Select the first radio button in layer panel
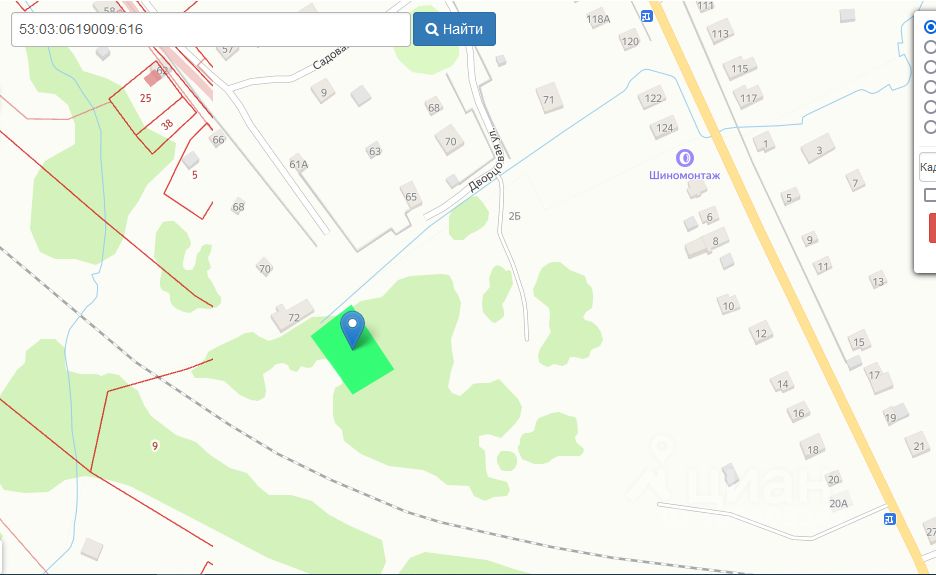The width and height of the screenshot is (936, 575). [929, 27]
